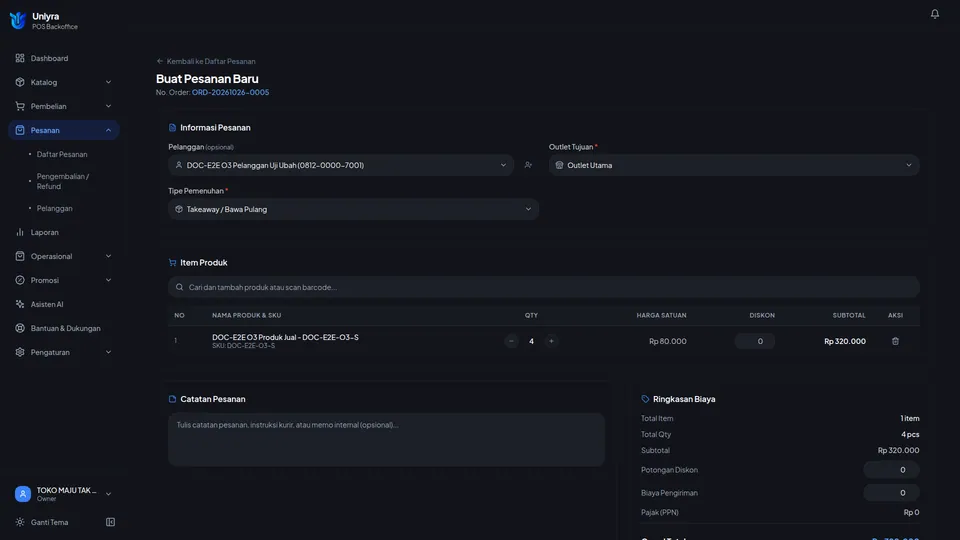This screenshot has width=960, height=540.
Task: Expand the Katalog menu chevron
Action: click(x=108, y=82)
